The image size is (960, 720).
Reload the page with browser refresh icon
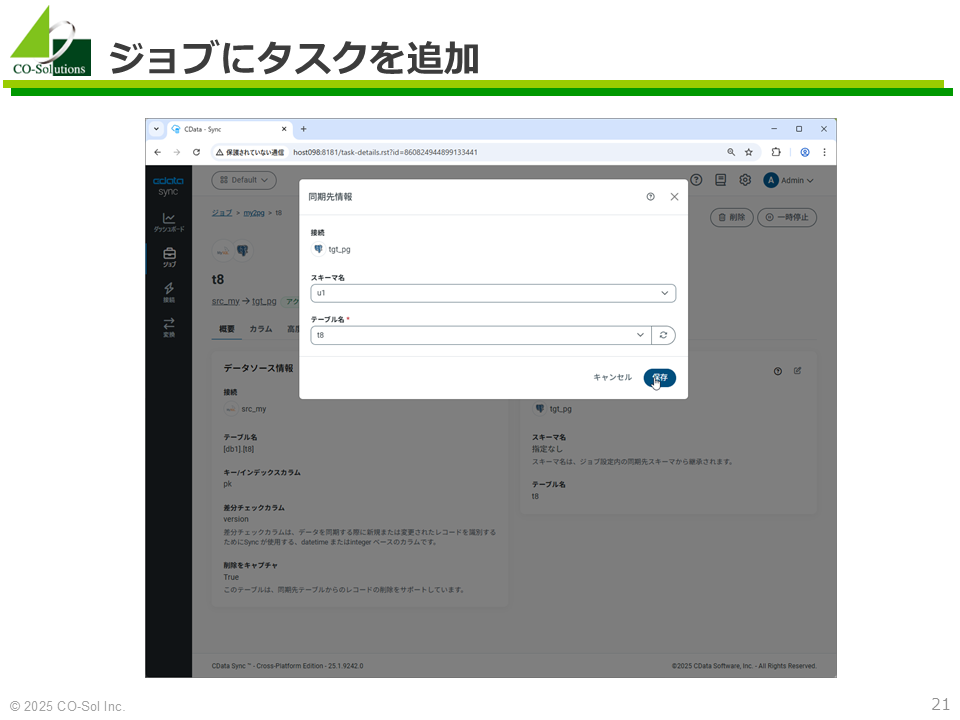pyautogui.click(x=196, y=152)
